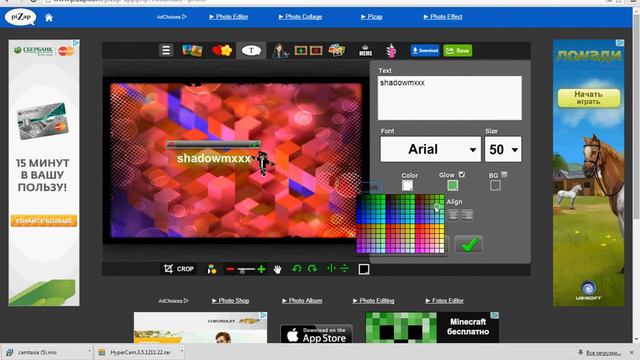Expand HyperCam download item arrow
The width and height of the screenshot is (640, 360).
pos(182,352)
